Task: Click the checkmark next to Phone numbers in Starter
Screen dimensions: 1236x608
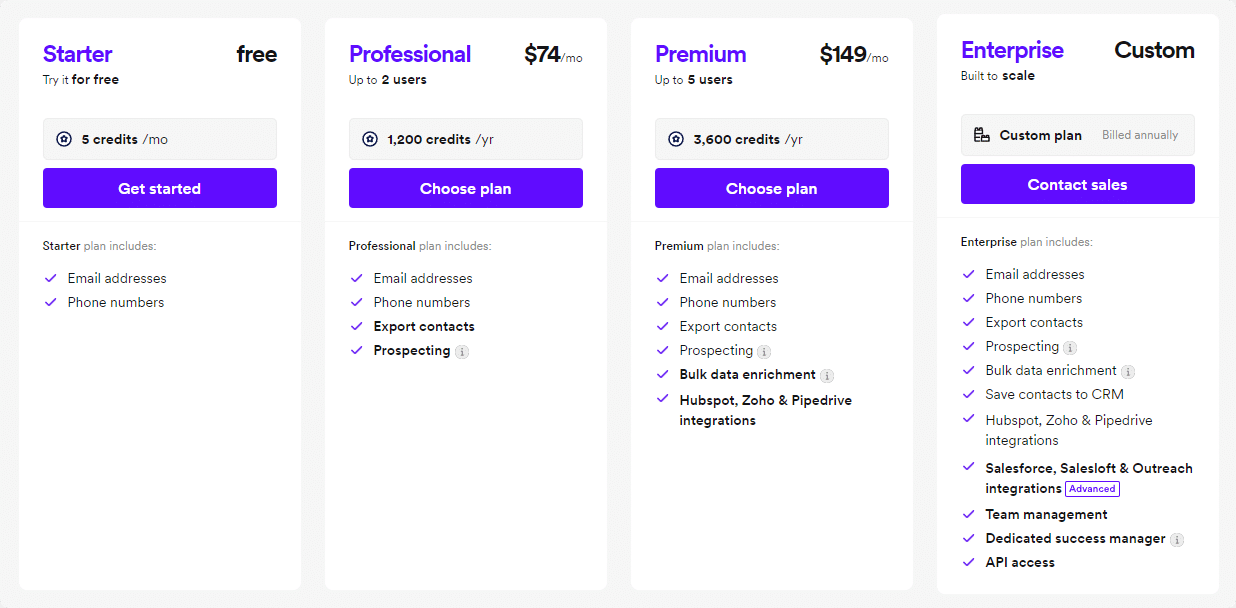Action: [x=51, y=302]
